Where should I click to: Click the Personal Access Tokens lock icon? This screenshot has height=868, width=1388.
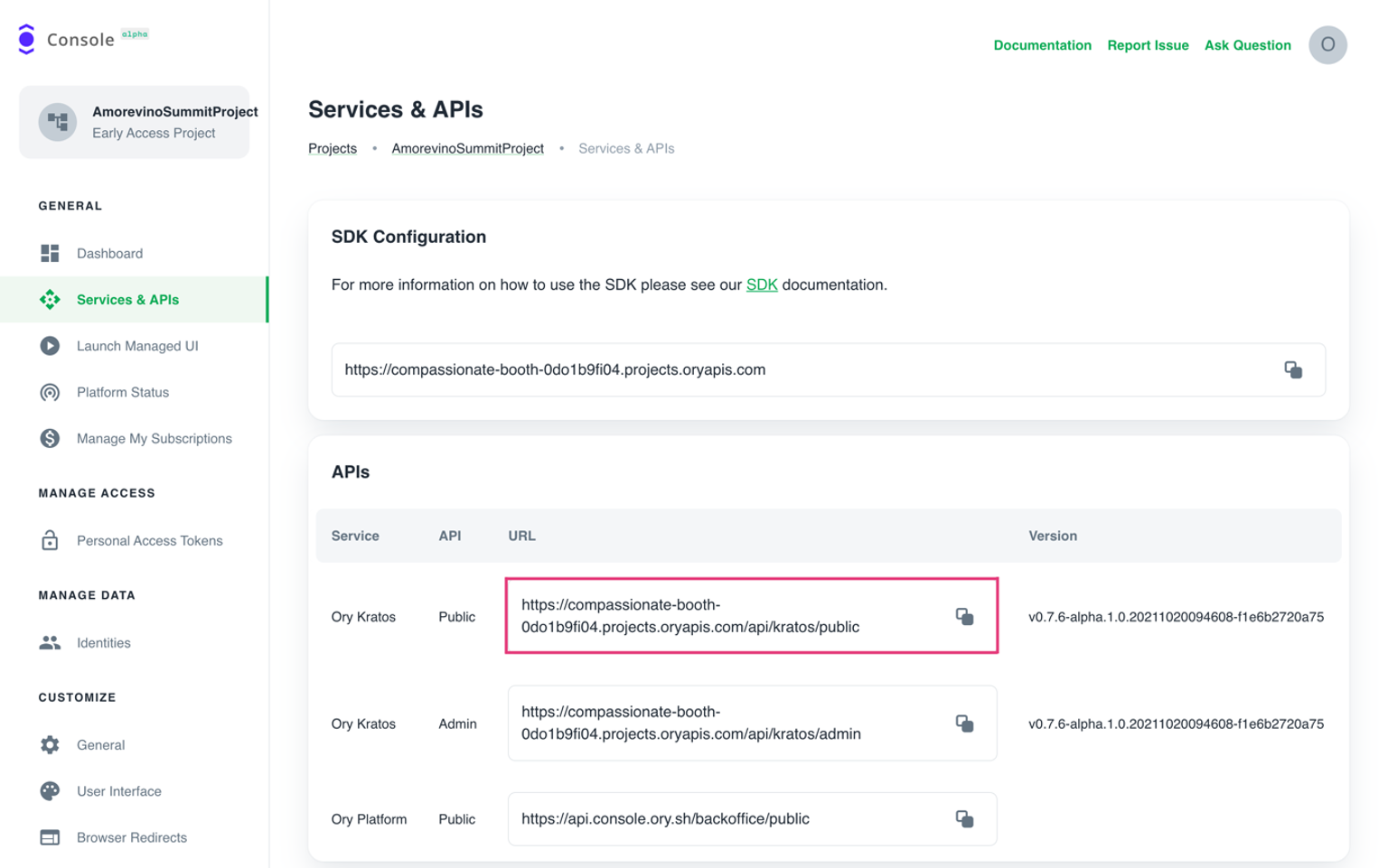point(50,540)
